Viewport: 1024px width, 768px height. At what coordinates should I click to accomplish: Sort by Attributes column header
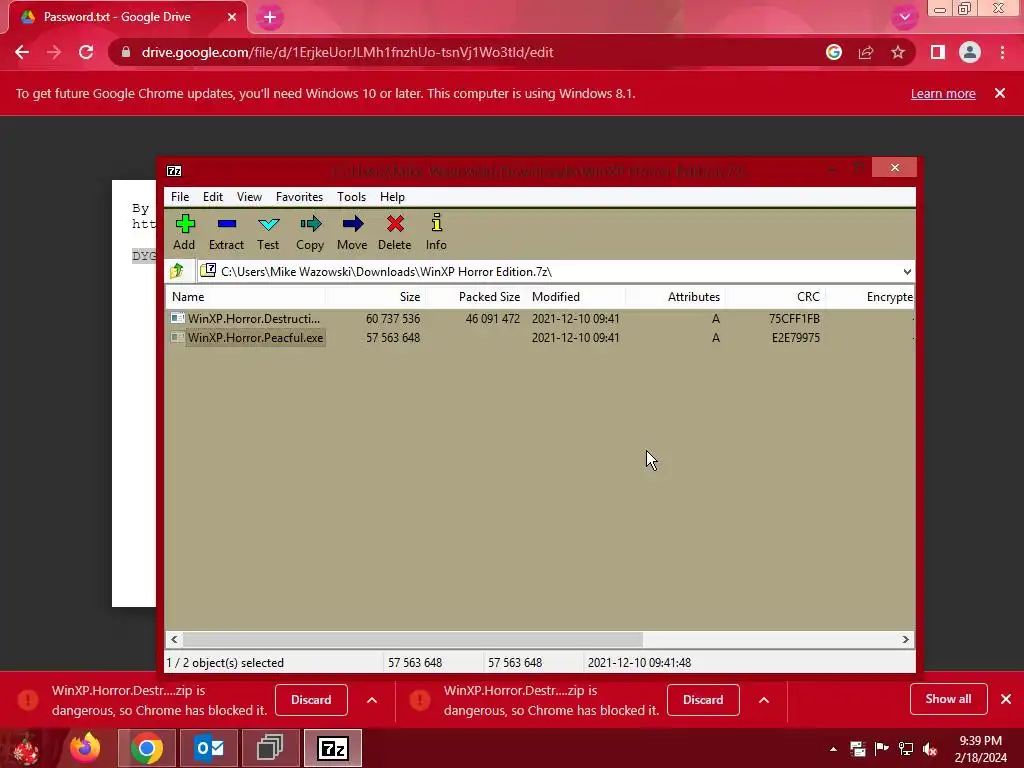click(676, 296)
